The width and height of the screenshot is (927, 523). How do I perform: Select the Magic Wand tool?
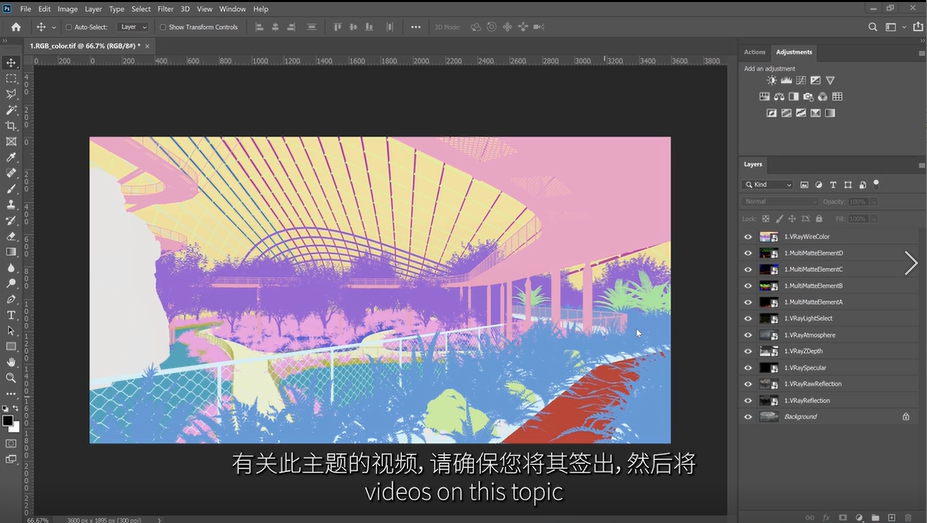click(11, 110)
